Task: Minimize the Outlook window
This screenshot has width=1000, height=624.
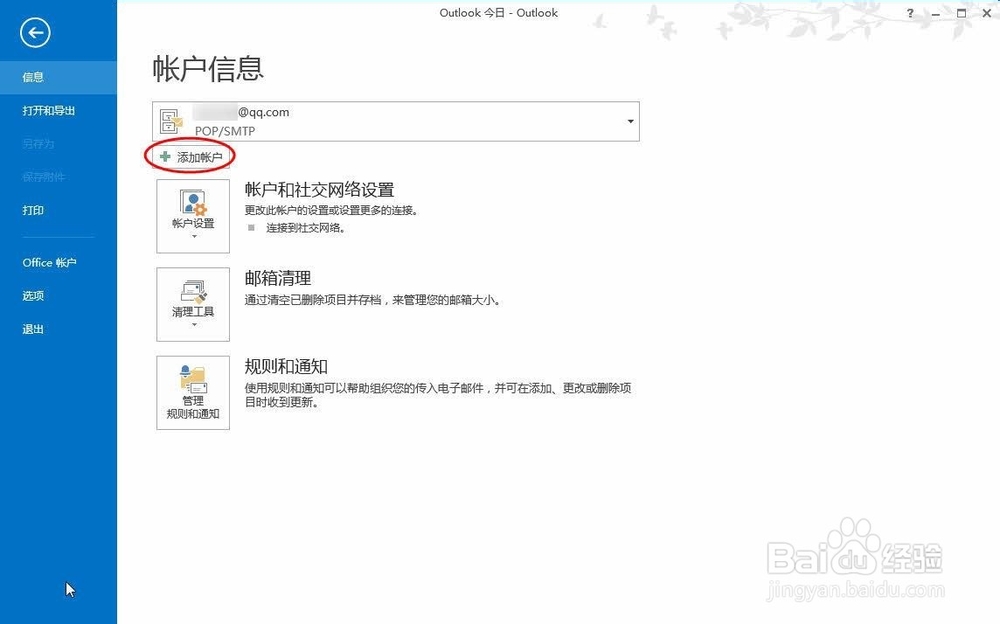Action: tap(936, 13)
